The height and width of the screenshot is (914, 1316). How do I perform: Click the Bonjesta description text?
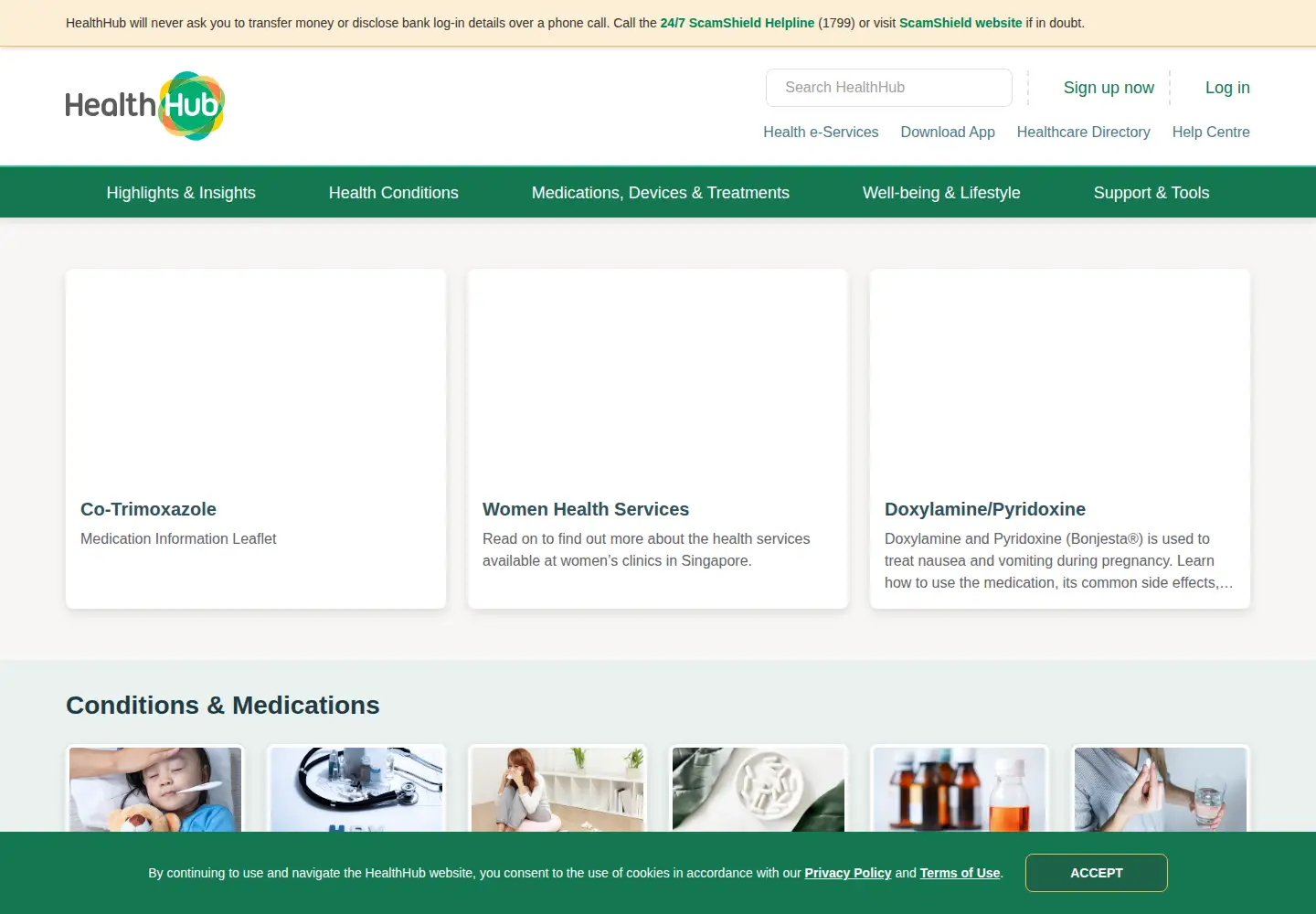pos(1059,561)
